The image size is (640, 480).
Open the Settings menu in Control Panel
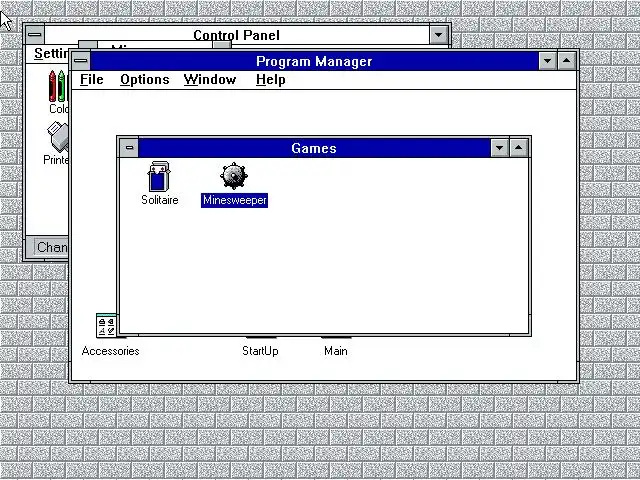[51, 53]
